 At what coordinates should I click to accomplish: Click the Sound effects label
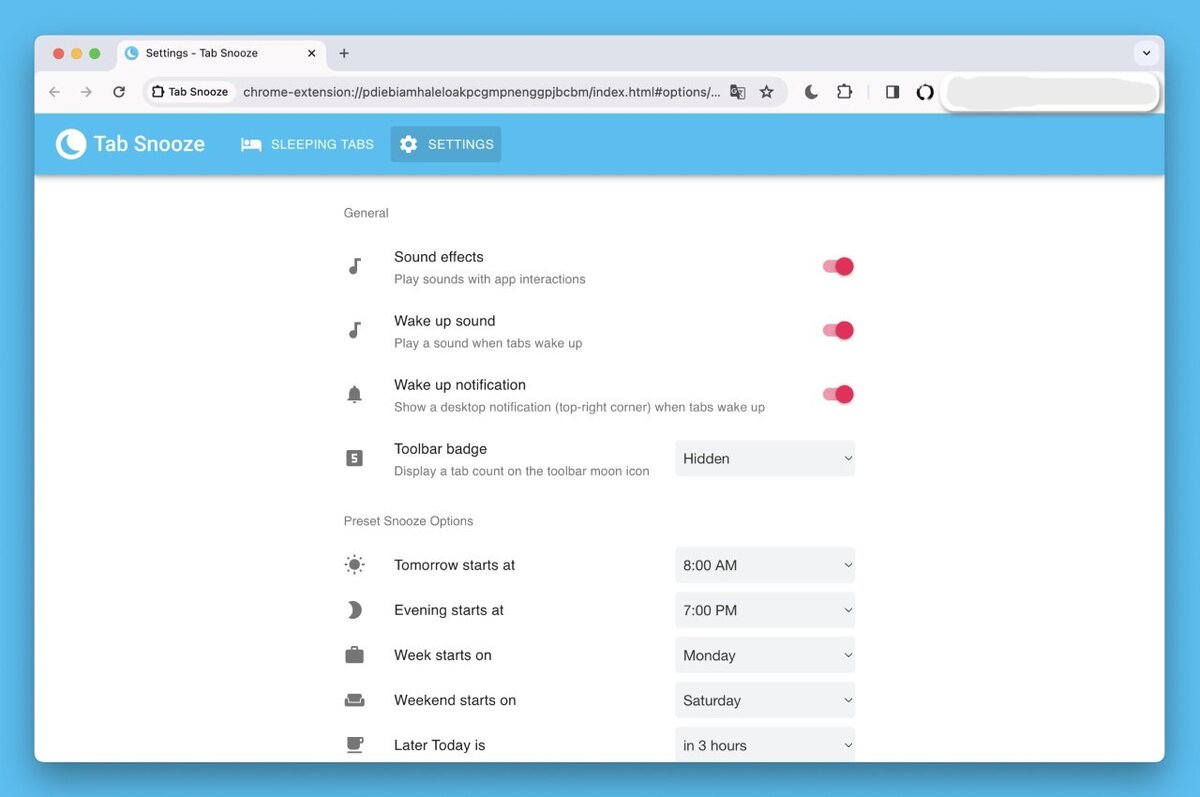(438, 257)
